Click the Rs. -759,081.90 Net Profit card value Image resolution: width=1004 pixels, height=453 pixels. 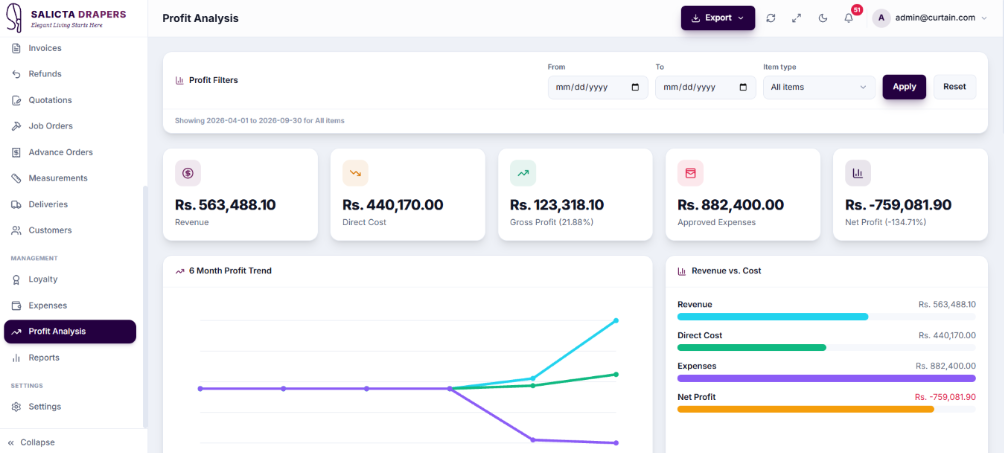[898, 205]
